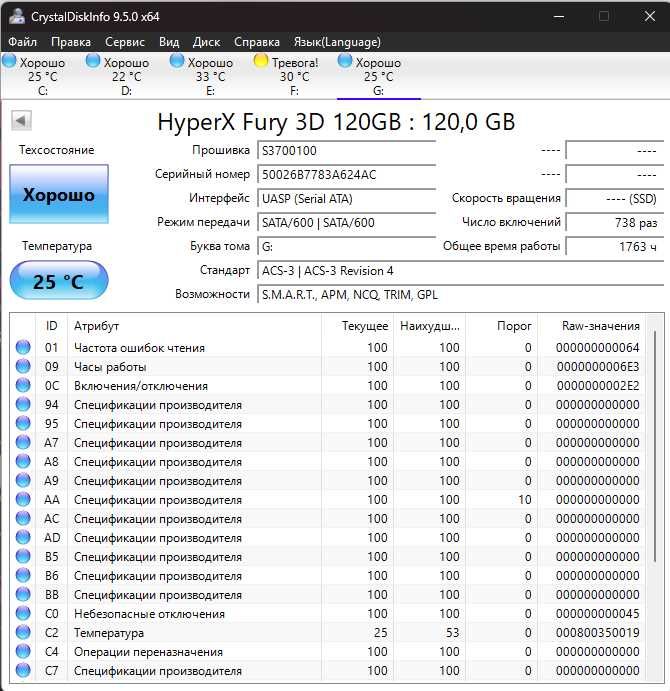Image resolution: width=670 pixels, height=691 pixels.
Task: Click status orb of attribute 94 row
Action: coord(23,404)
